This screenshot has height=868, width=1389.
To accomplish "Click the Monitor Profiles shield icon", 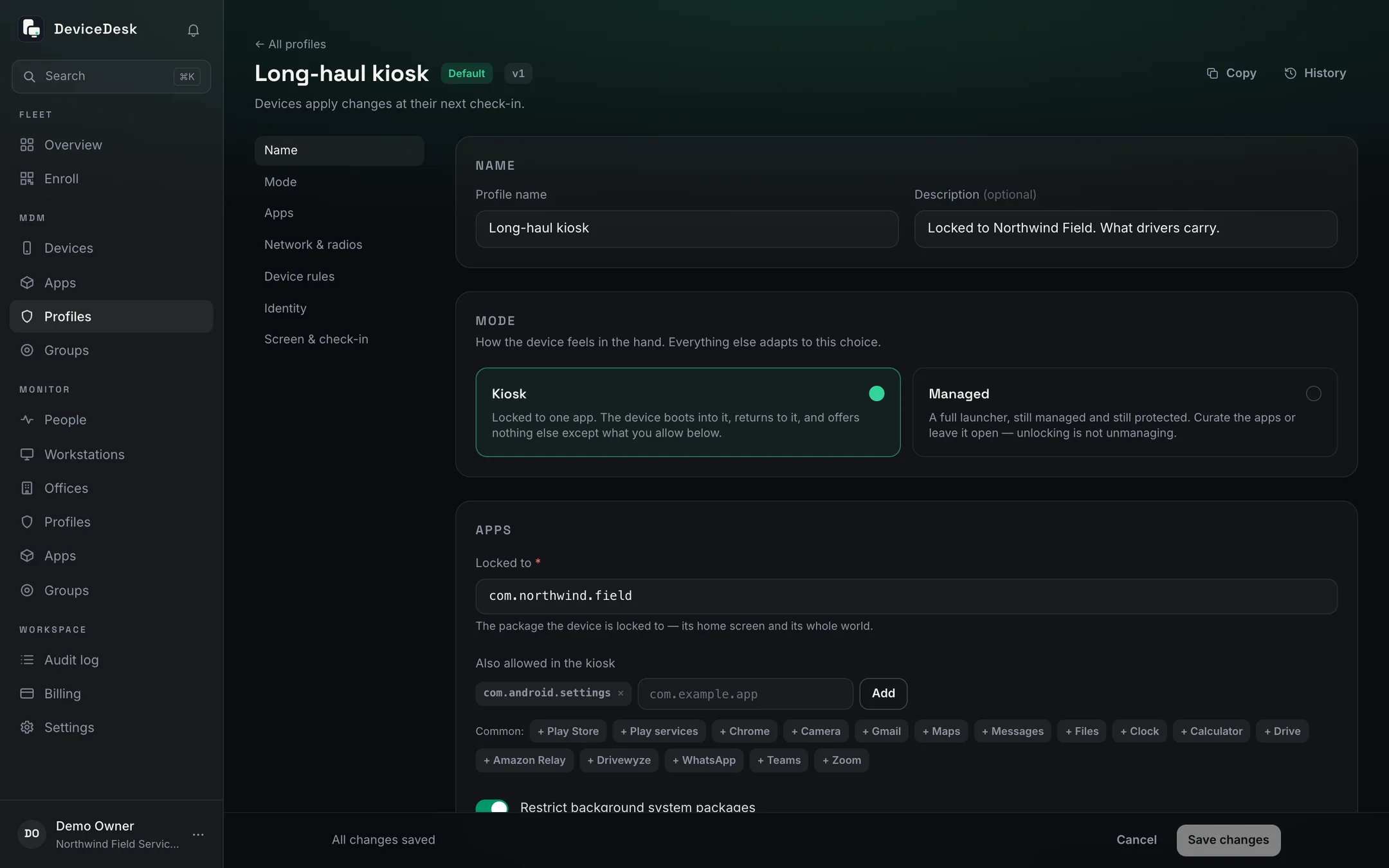I will point(27,522).
